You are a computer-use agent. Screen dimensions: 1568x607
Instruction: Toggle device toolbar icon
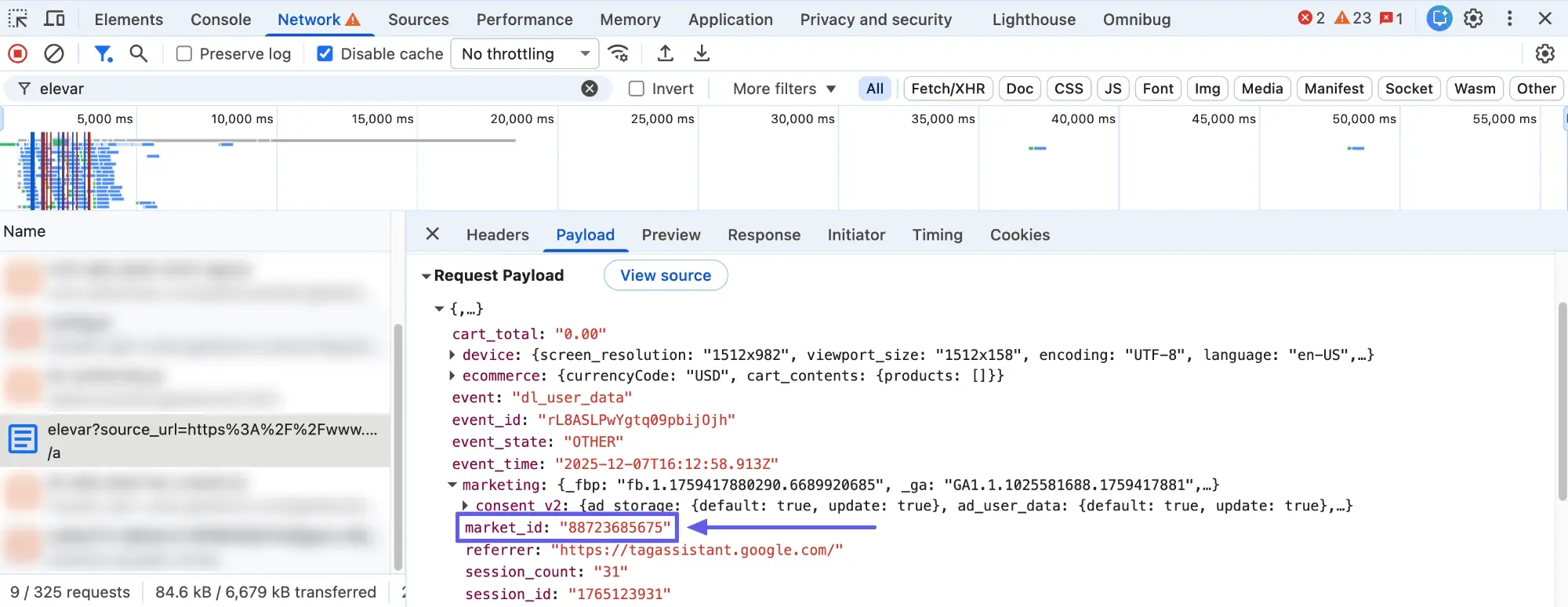(54, 19)
